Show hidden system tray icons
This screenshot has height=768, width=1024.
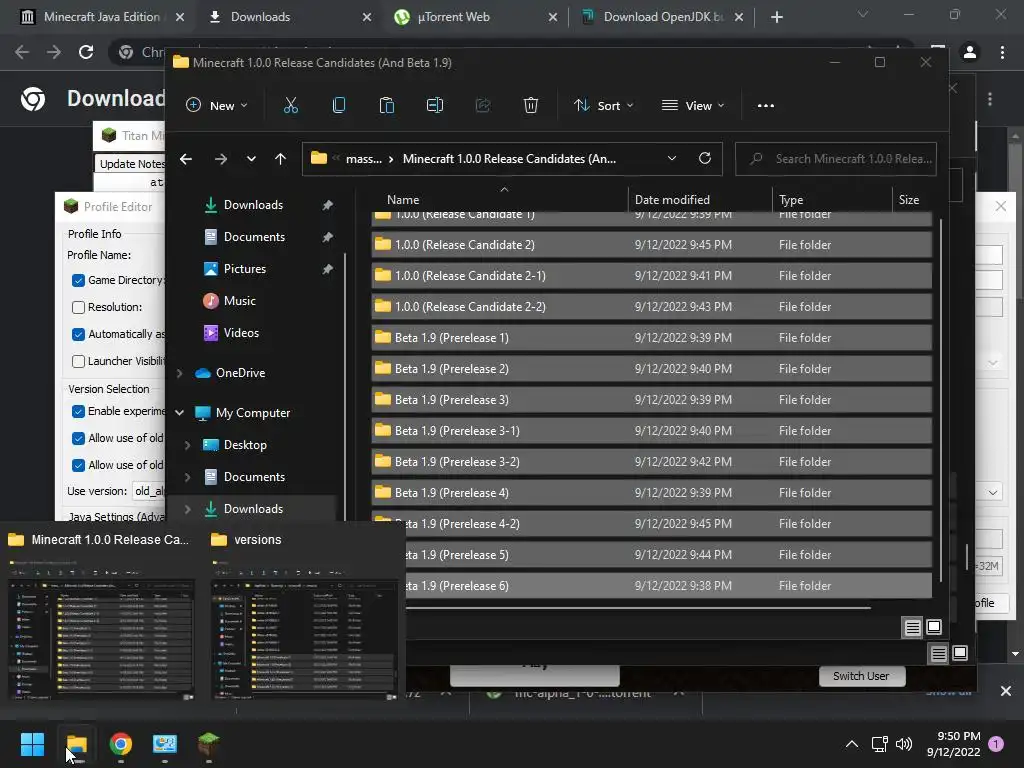tap(852, 744)
